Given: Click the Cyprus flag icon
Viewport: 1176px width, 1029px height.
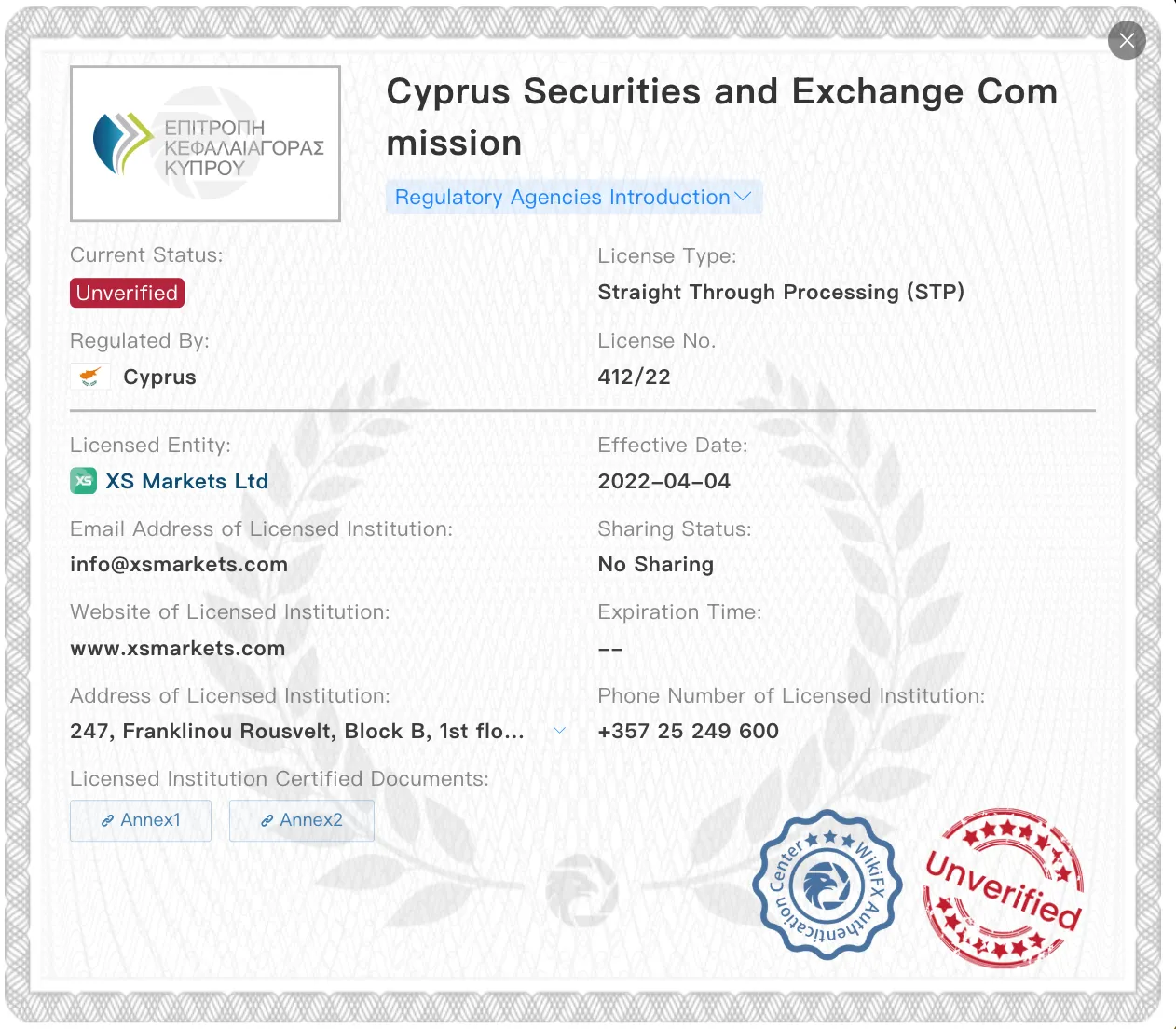Looking at the screenshot, I should [90, 377].
